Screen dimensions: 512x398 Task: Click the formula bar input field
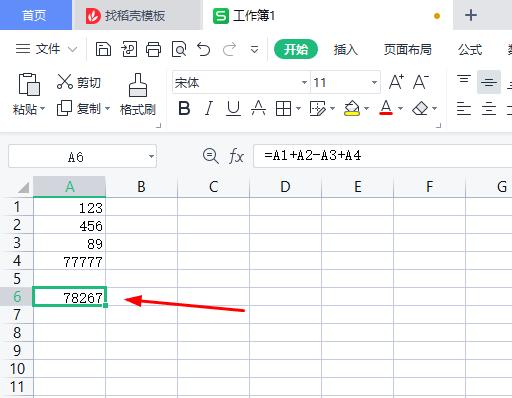(383, 156)
